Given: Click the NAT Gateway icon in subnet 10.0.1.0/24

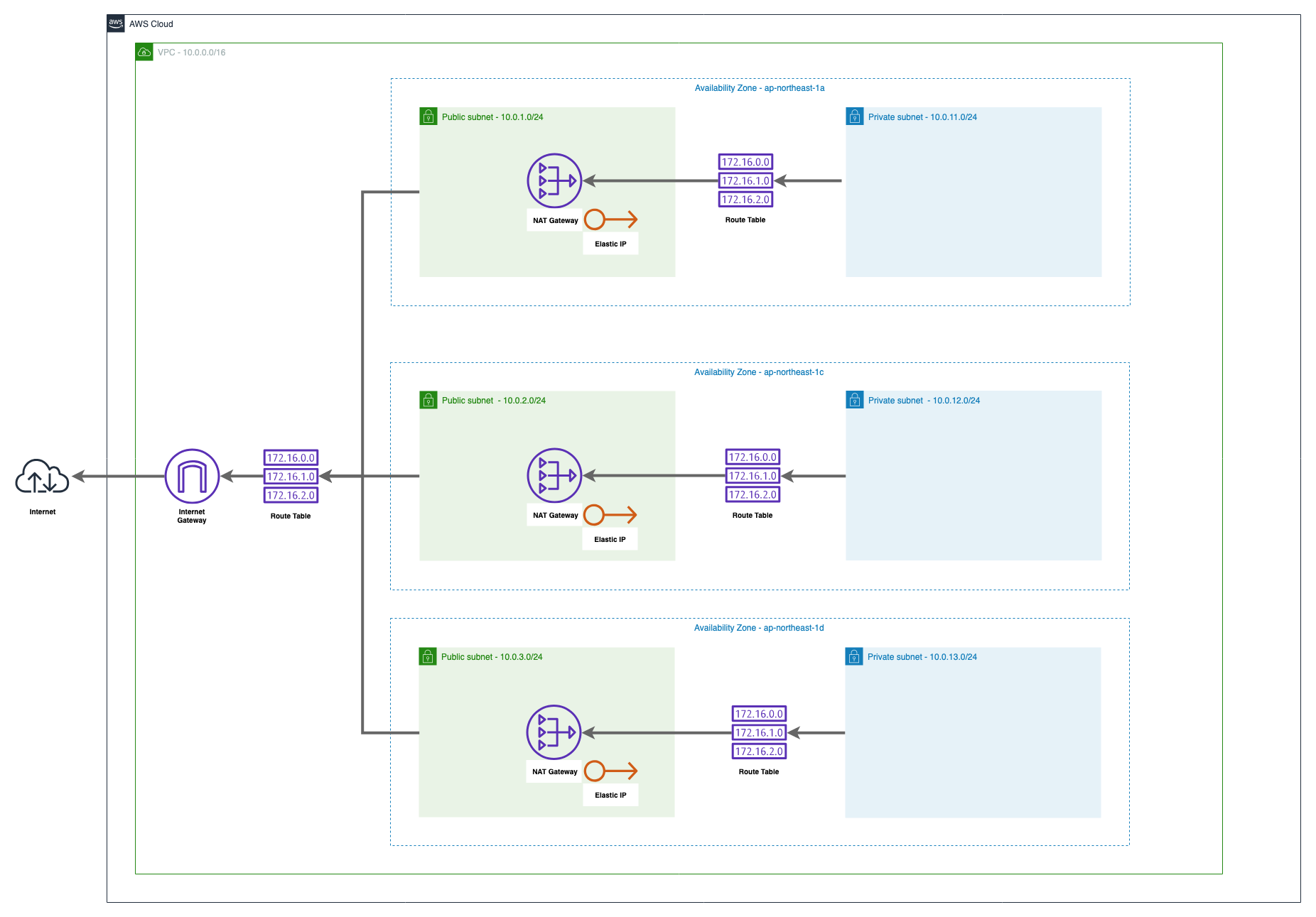Looking at the screenshot, I should point(554,180).
